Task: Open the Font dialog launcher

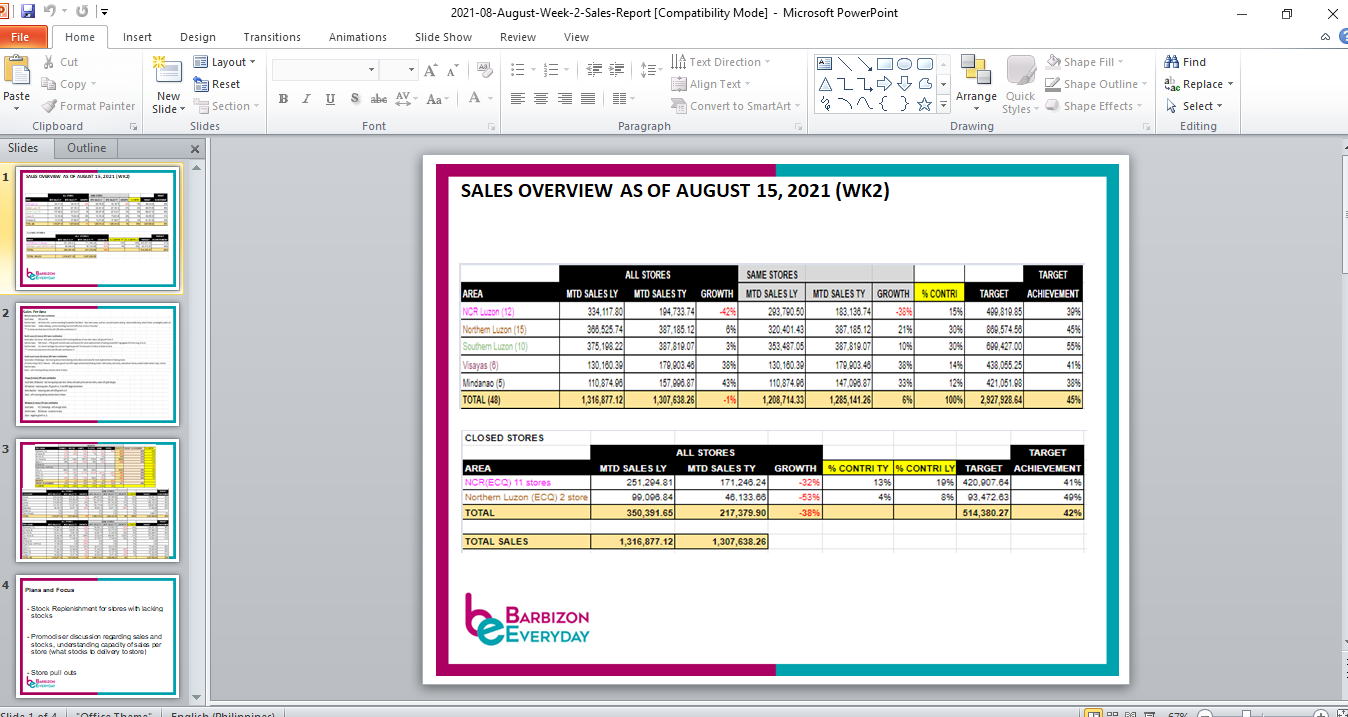Action: (491, 127)
